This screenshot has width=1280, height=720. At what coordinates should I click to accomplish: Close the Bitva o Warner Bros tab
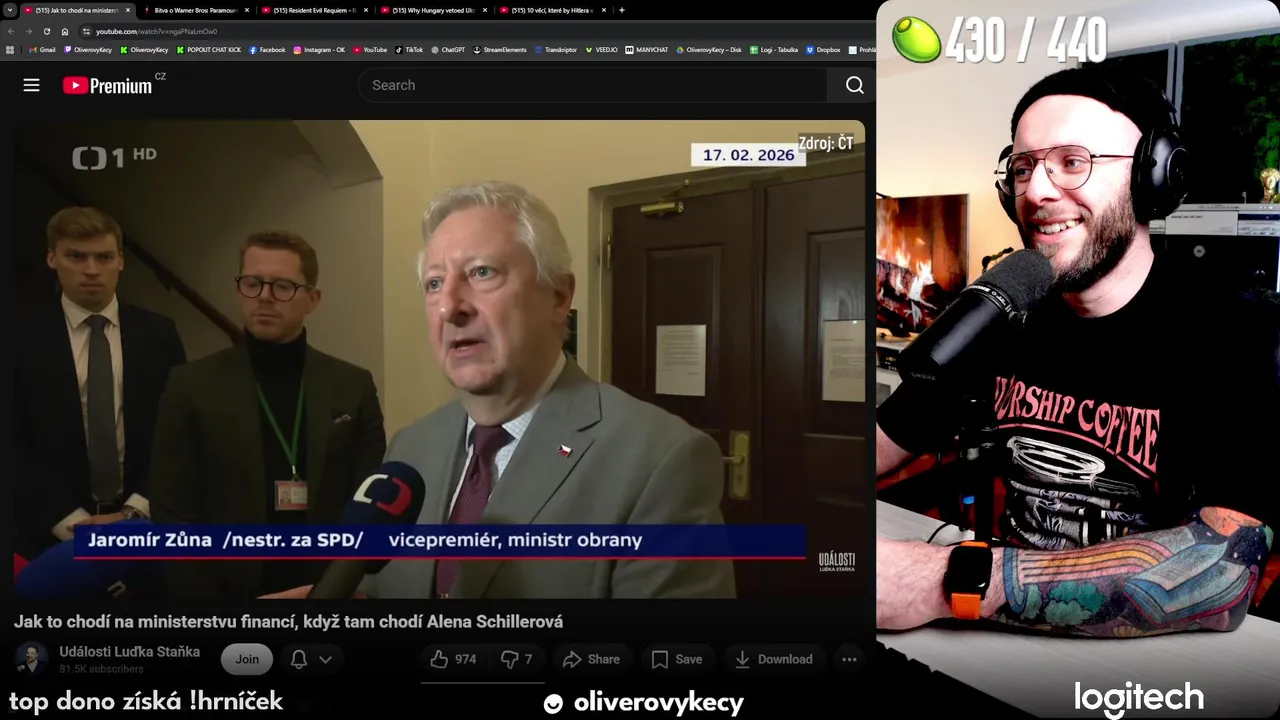point(246,10)
